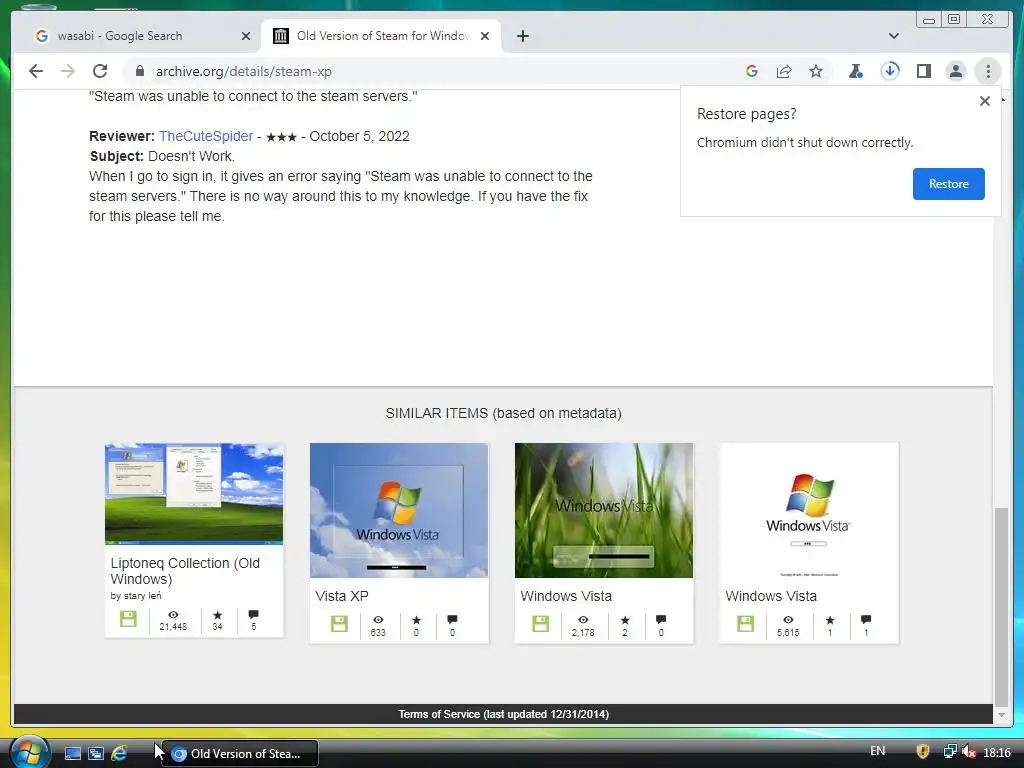Click the reviews bubble on Vista XP card
The image size is (1024, 768).
[x=452, y=620]
